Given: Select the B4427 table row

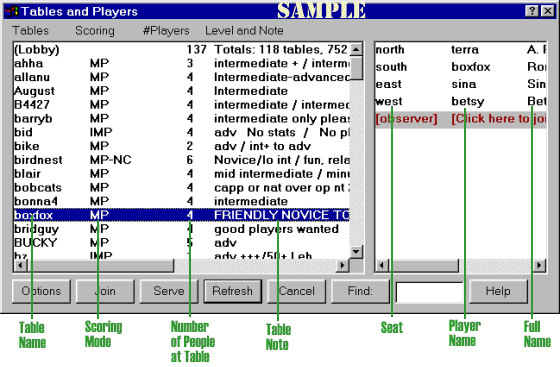Looking at the screenshot, I should [x=181, y=105].
